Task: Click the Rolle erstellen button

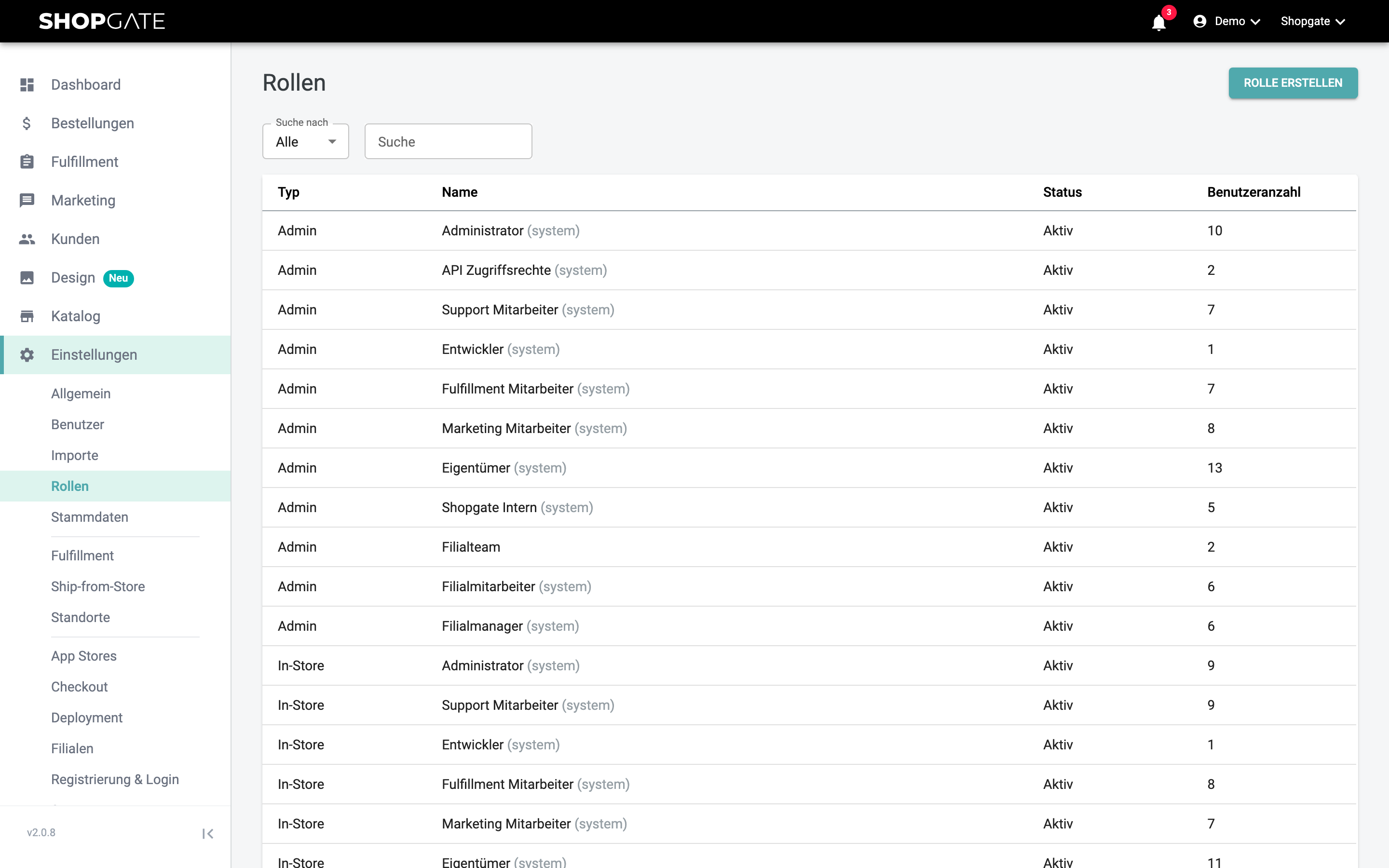Action: 1293,82
